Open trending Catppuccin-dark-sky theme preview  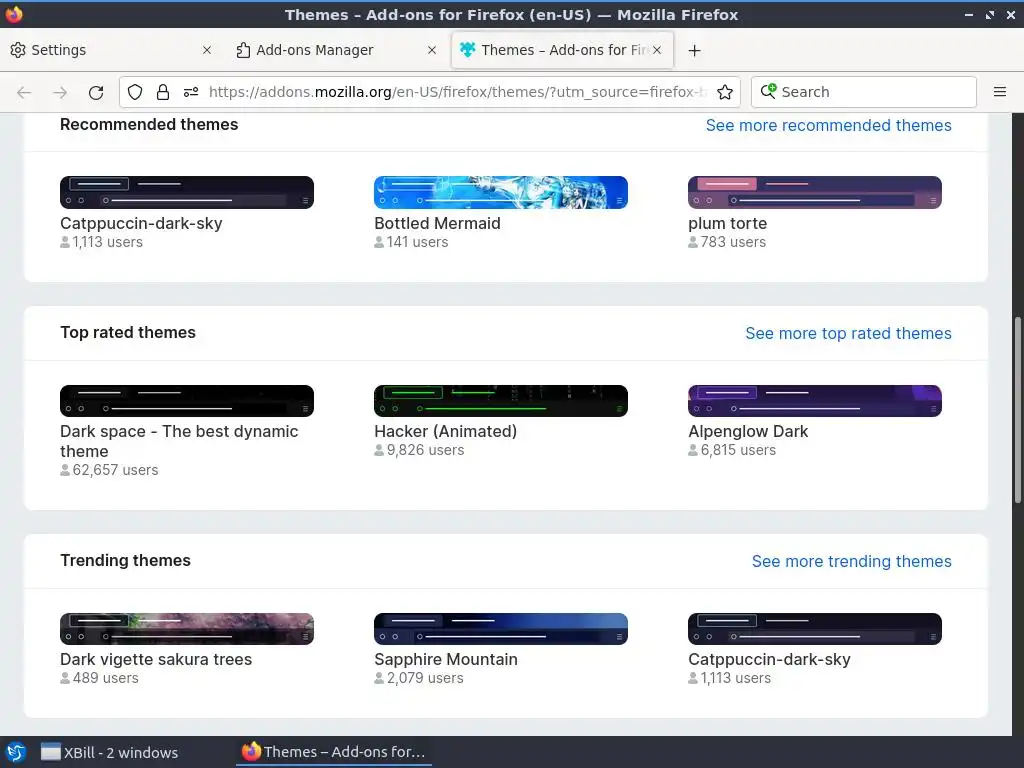(815, 629)
